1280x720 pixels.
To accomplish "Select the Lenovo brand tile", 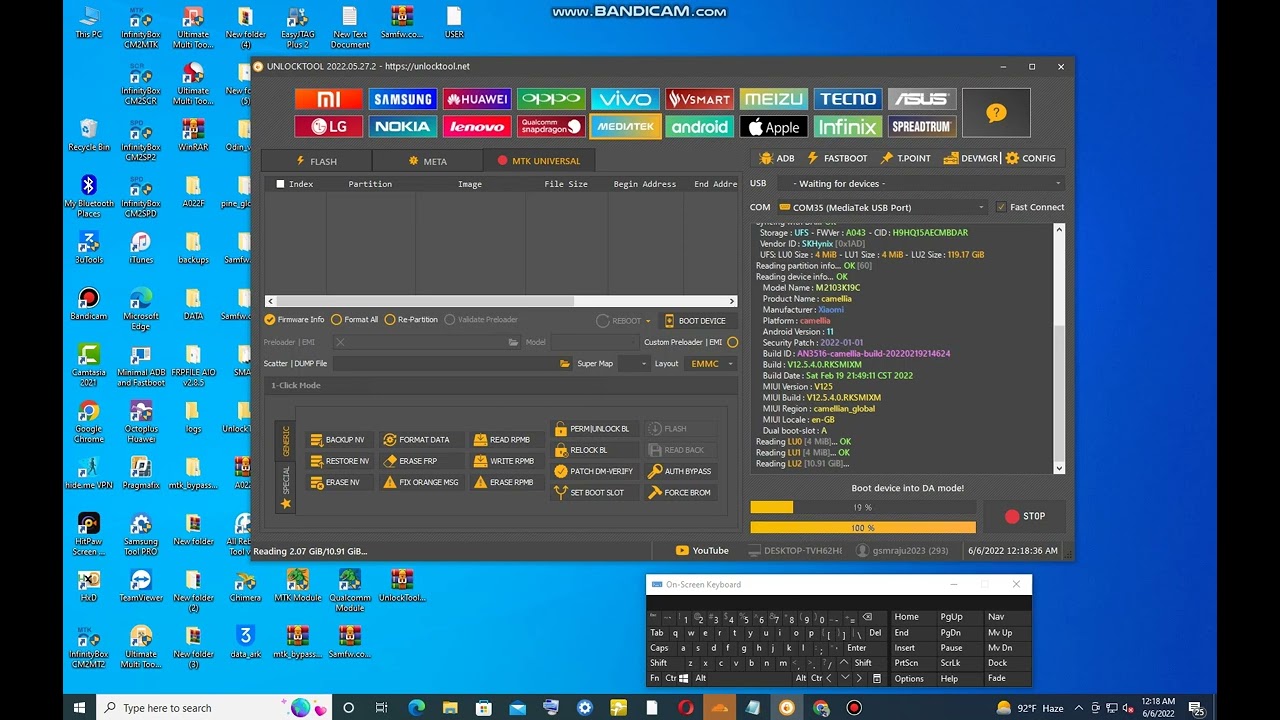I will pyautogui.click(x=477, y=127).
